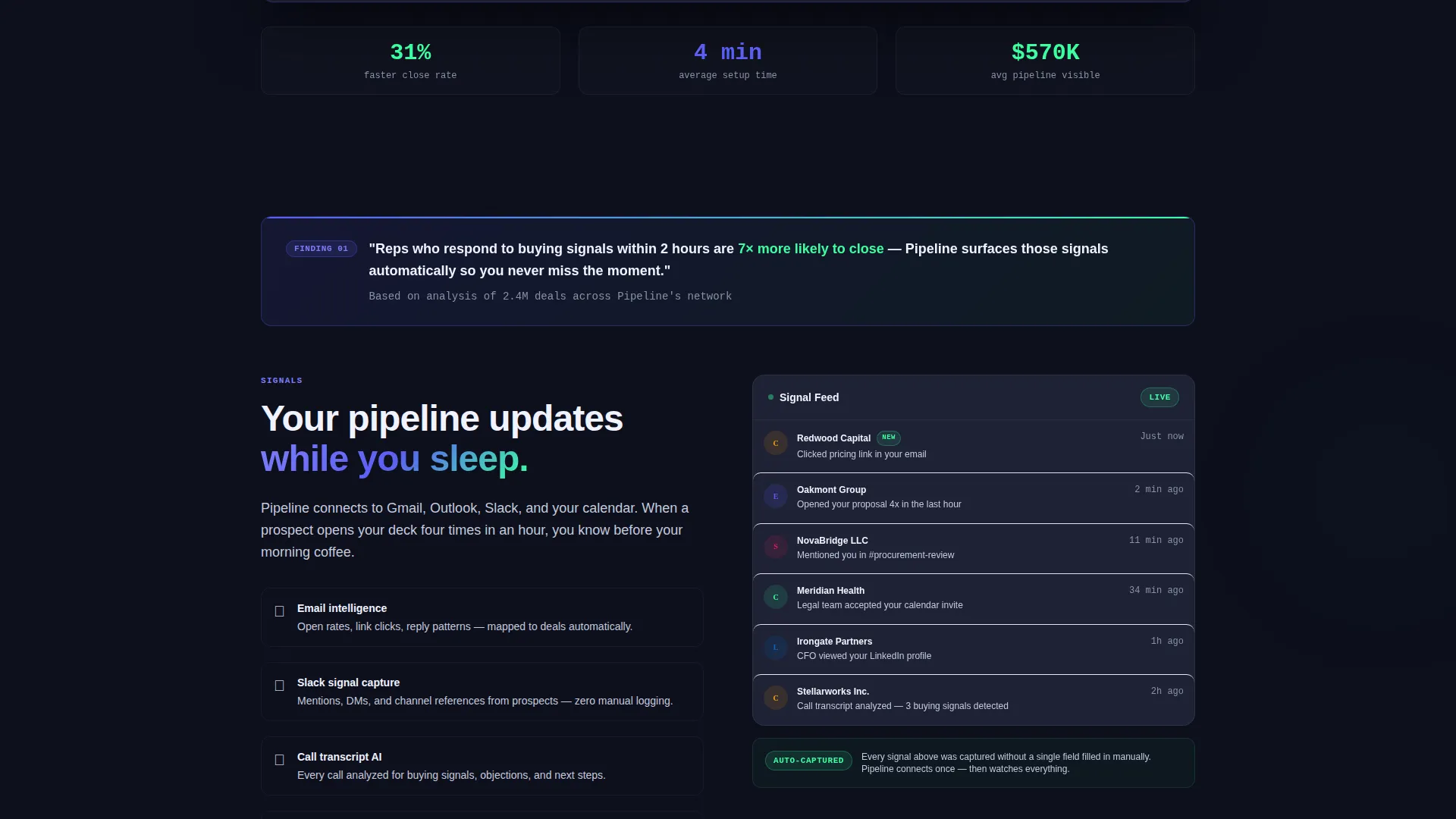
Task: Open the Call transcript AI card
Action: pos(482,766)
